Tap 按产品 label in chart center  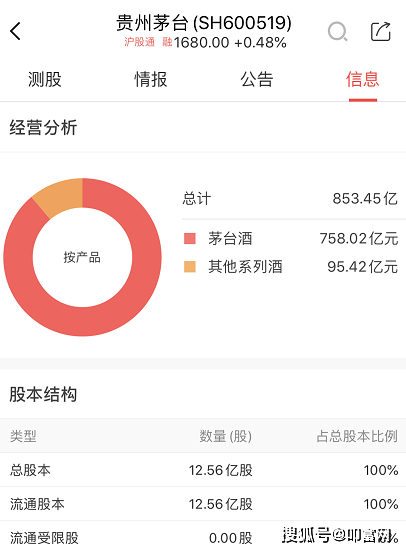pos(82,257)
